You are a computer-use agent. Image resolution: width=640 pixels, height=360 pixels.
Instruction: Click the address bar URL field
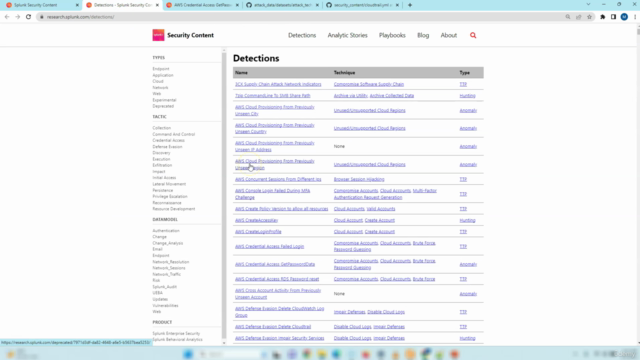(x=302, y=17)
